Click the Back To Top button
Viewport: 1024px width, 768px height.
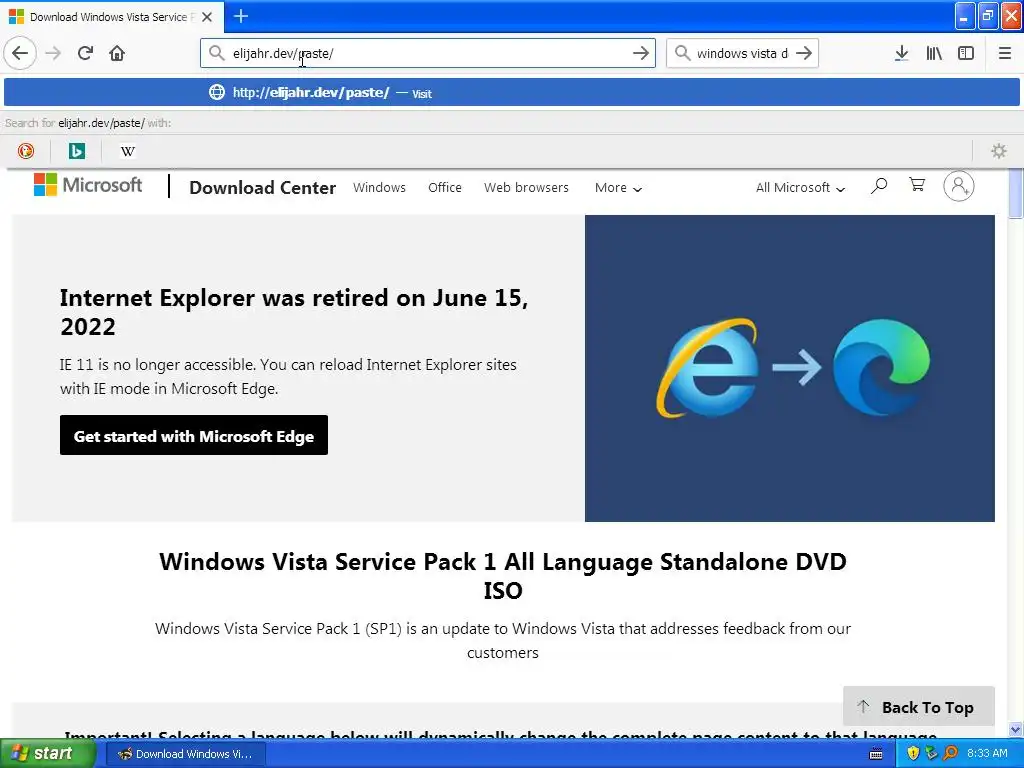(918, 707)
